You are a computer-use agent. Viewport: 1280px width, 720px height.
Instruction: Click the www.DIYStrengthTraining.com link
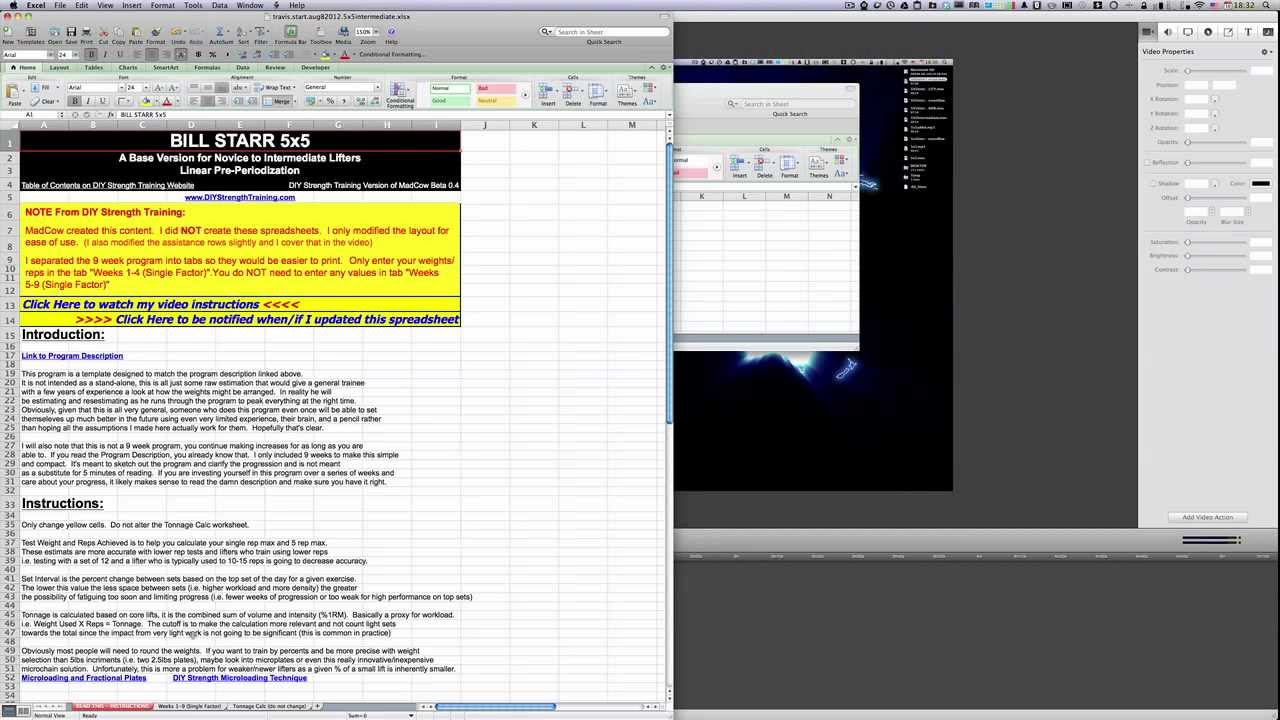pos(240,197)
